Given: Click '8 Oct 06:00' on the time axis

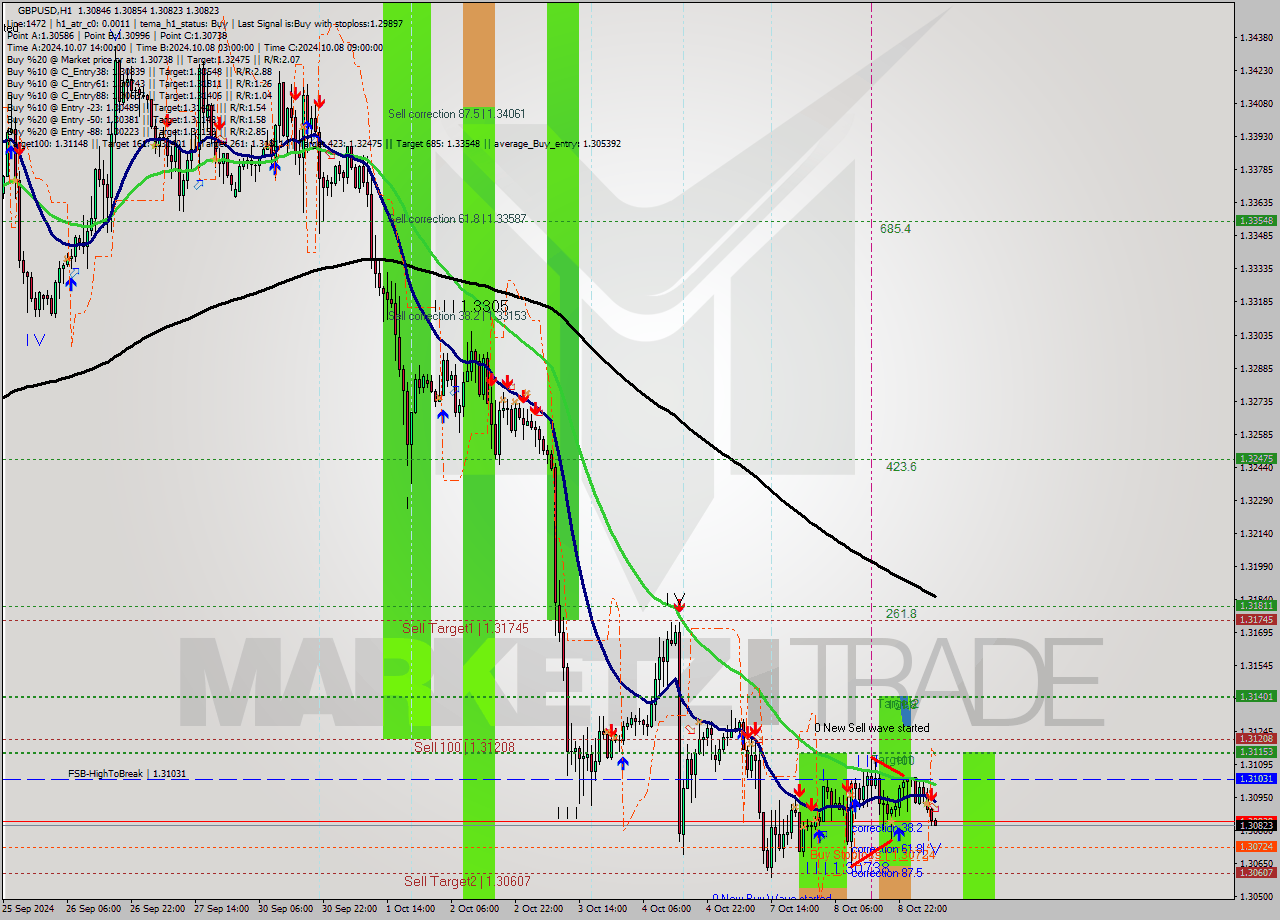Looking at the screenshot, I should [859, 909].
